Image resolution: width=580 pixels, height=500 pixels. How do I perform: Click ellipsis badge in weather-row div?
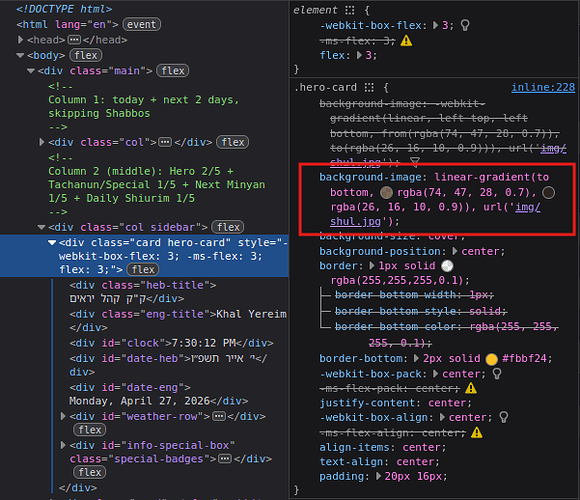click(x=219, y=416)
